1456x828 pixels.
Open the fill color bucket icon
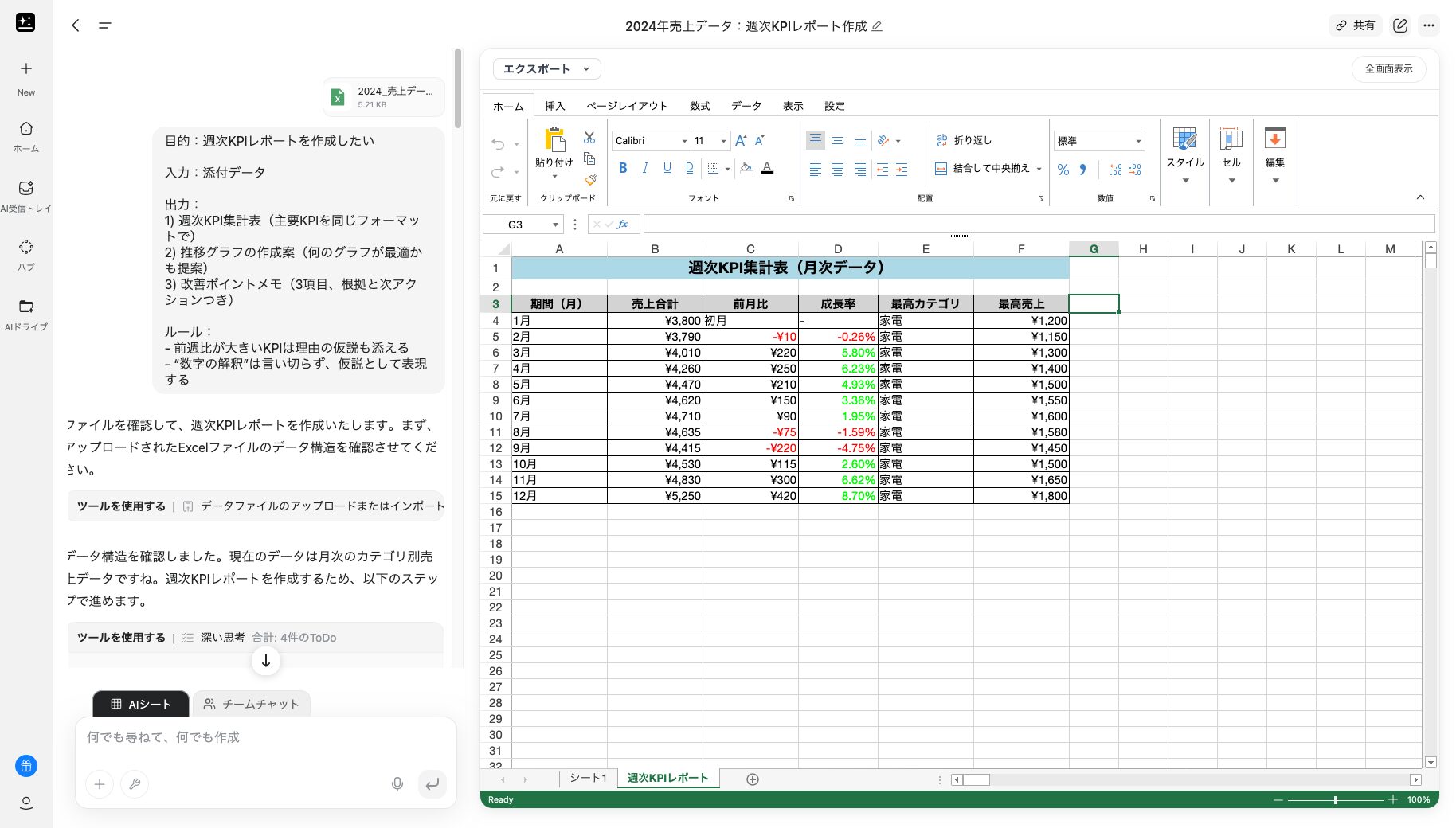click(746, 168)
